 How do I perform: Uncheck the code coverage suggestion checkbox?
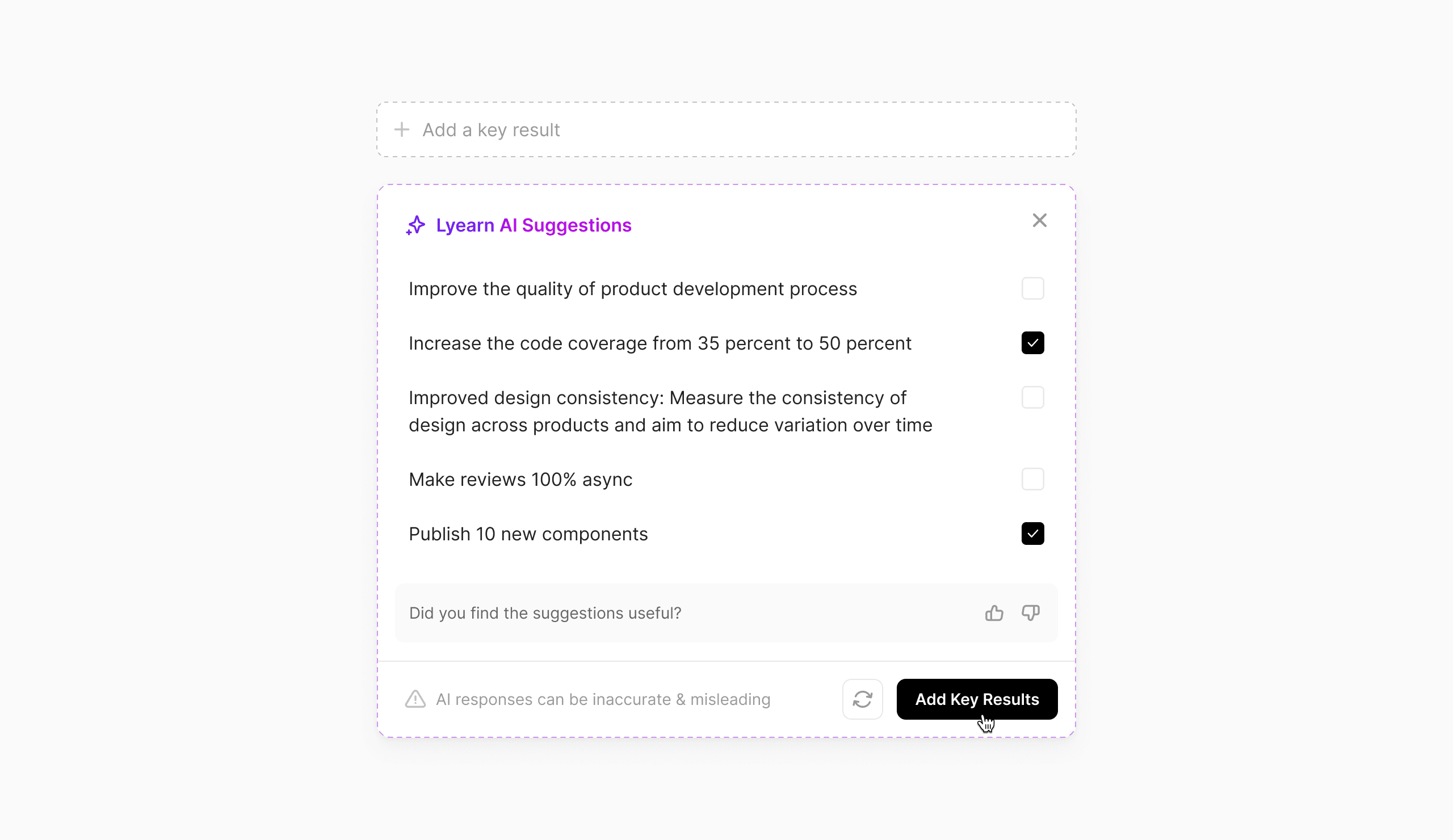[x=1032, y=343]
